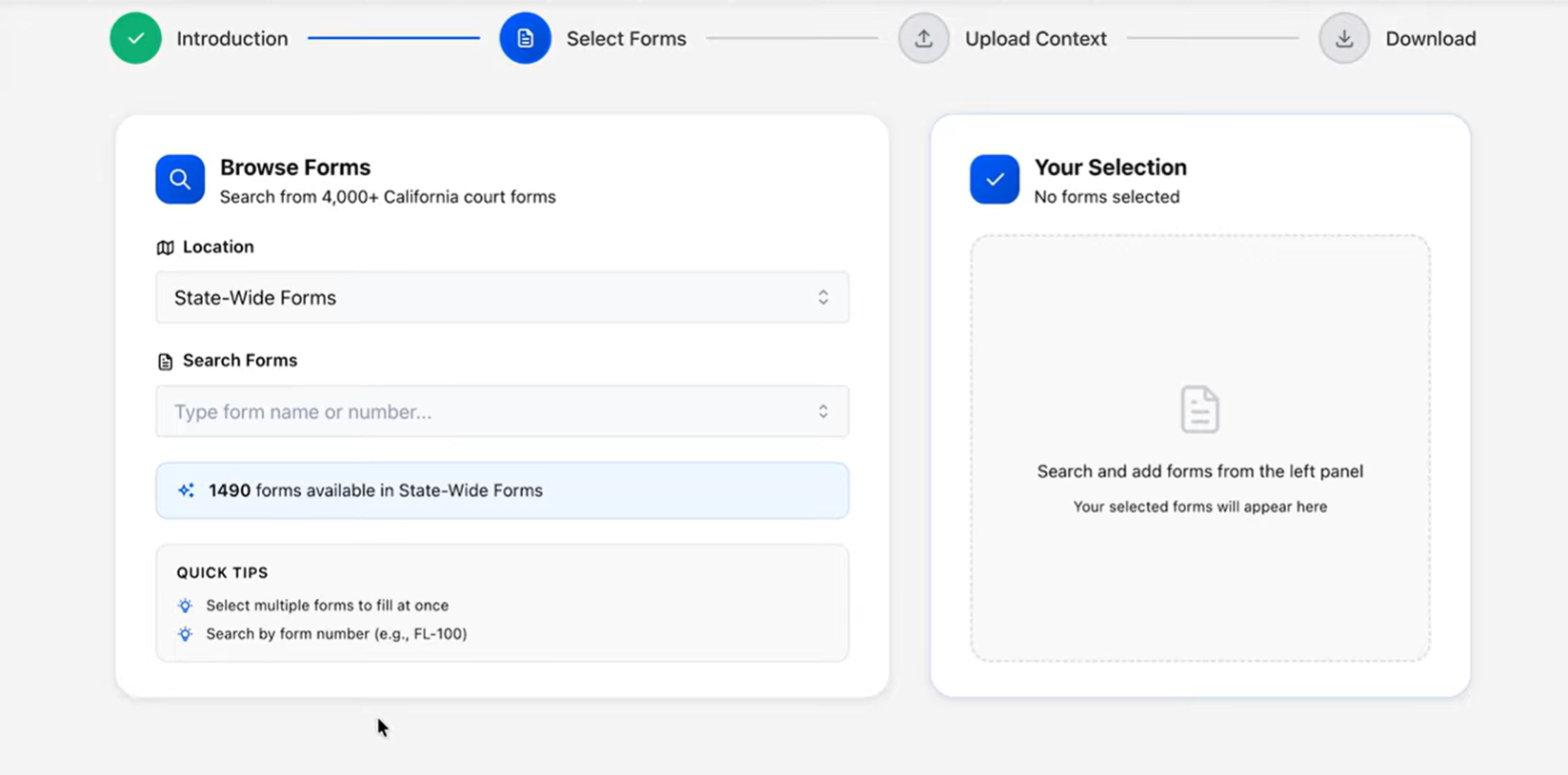The height and width of the screenshot is (775, 1568).
Task: Jump to the Download step label
Action: [x=1430, y=38]
